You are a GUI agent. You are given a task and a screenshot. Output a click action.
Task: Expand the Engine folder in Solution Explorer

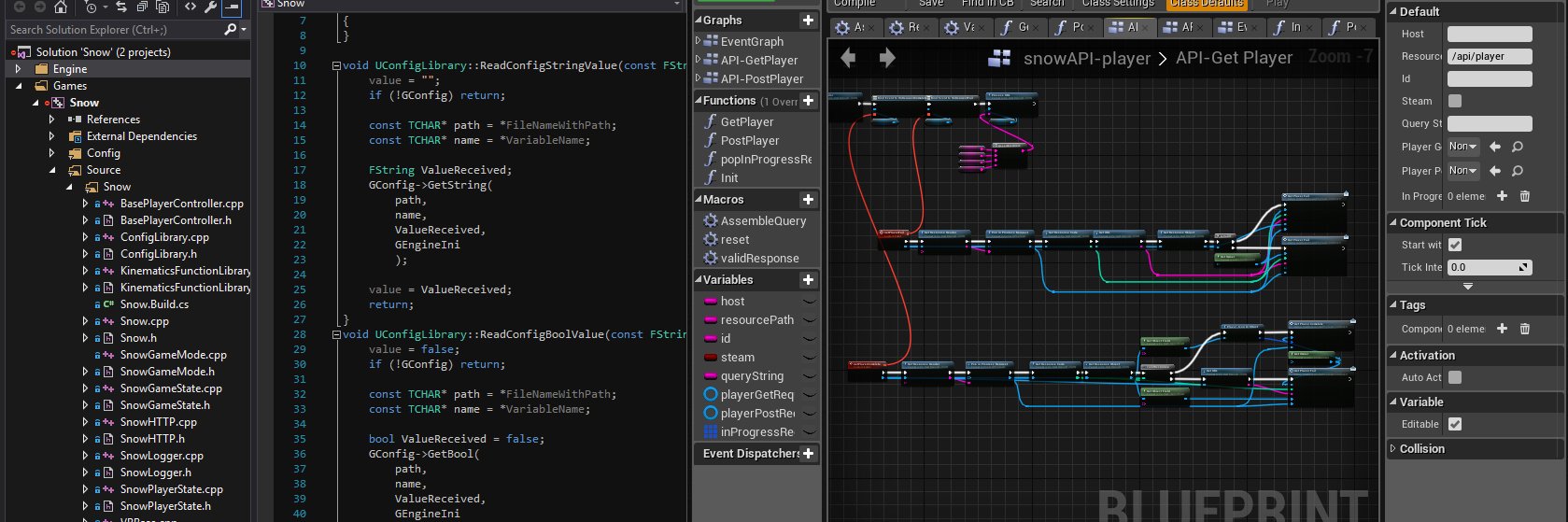[18, 69]
